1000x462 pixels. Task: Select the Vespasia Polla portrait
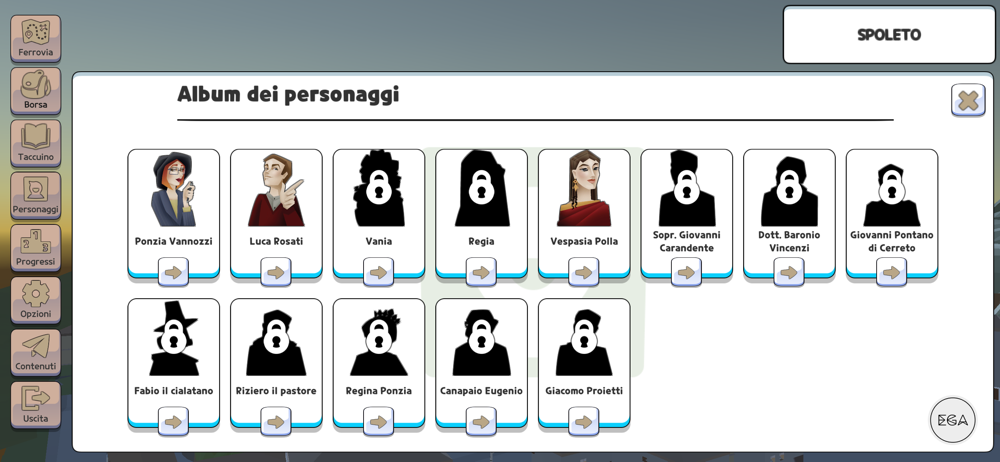coord(584,189)
